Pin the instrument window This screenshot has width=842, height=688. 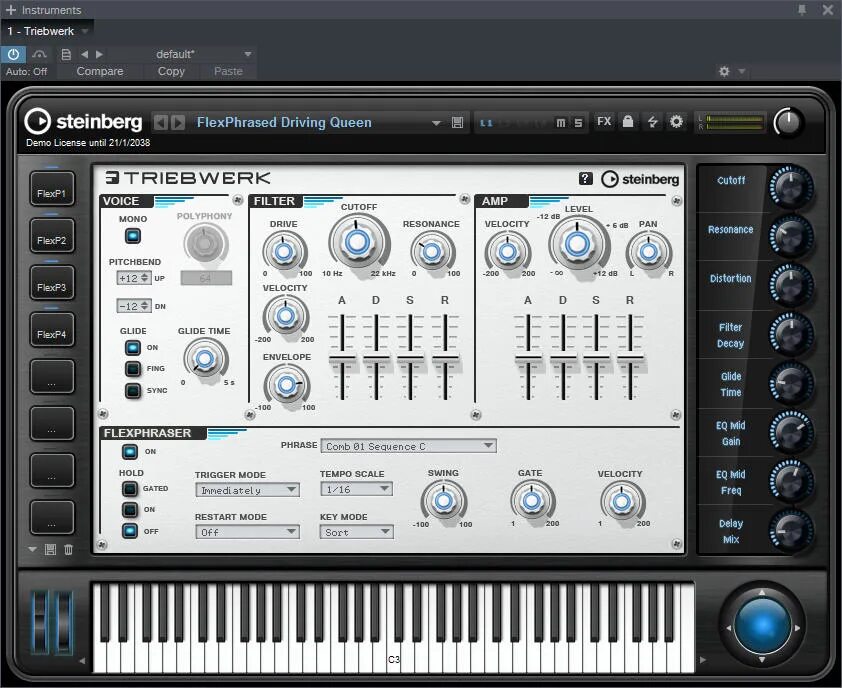pos(802,10)
